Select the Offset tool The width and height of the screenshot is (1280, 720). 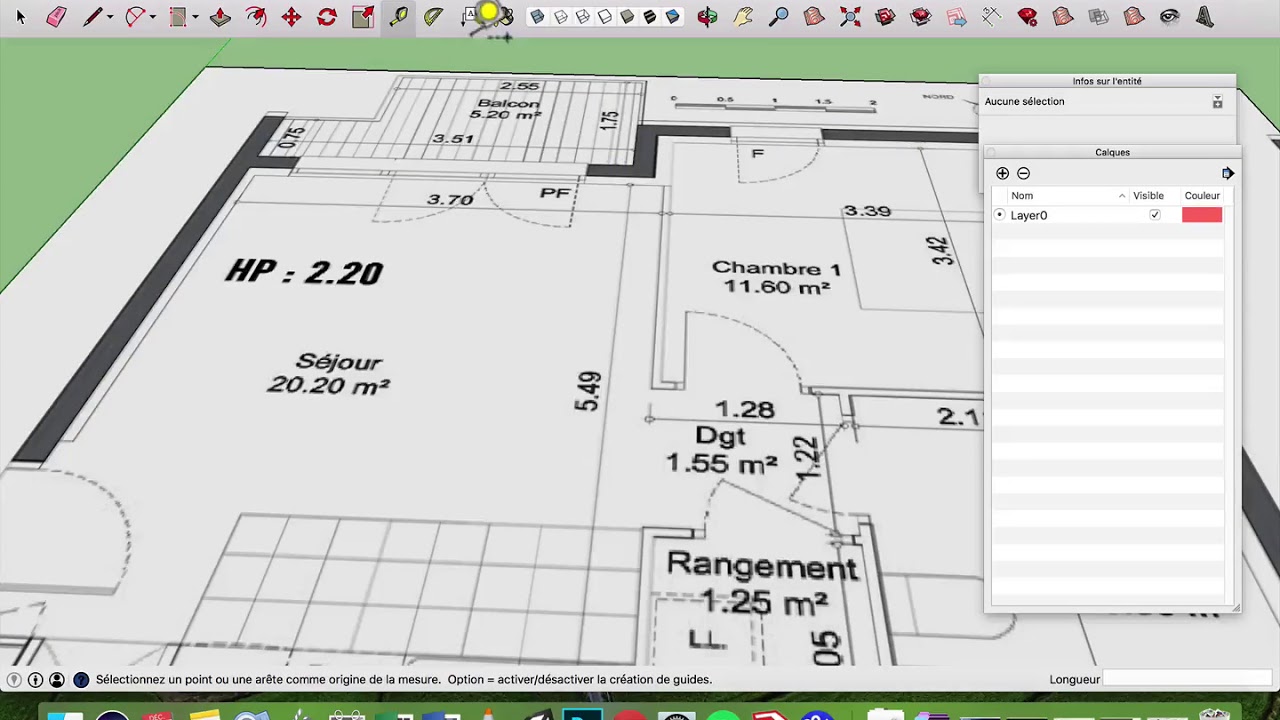[x=256, y=17]
